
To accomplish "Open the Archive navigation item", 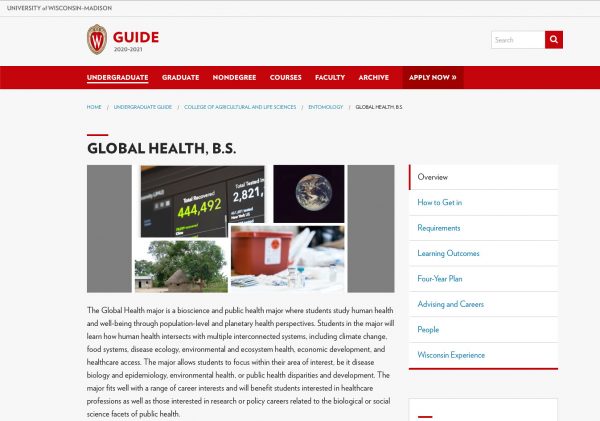I will pos(373,77).
